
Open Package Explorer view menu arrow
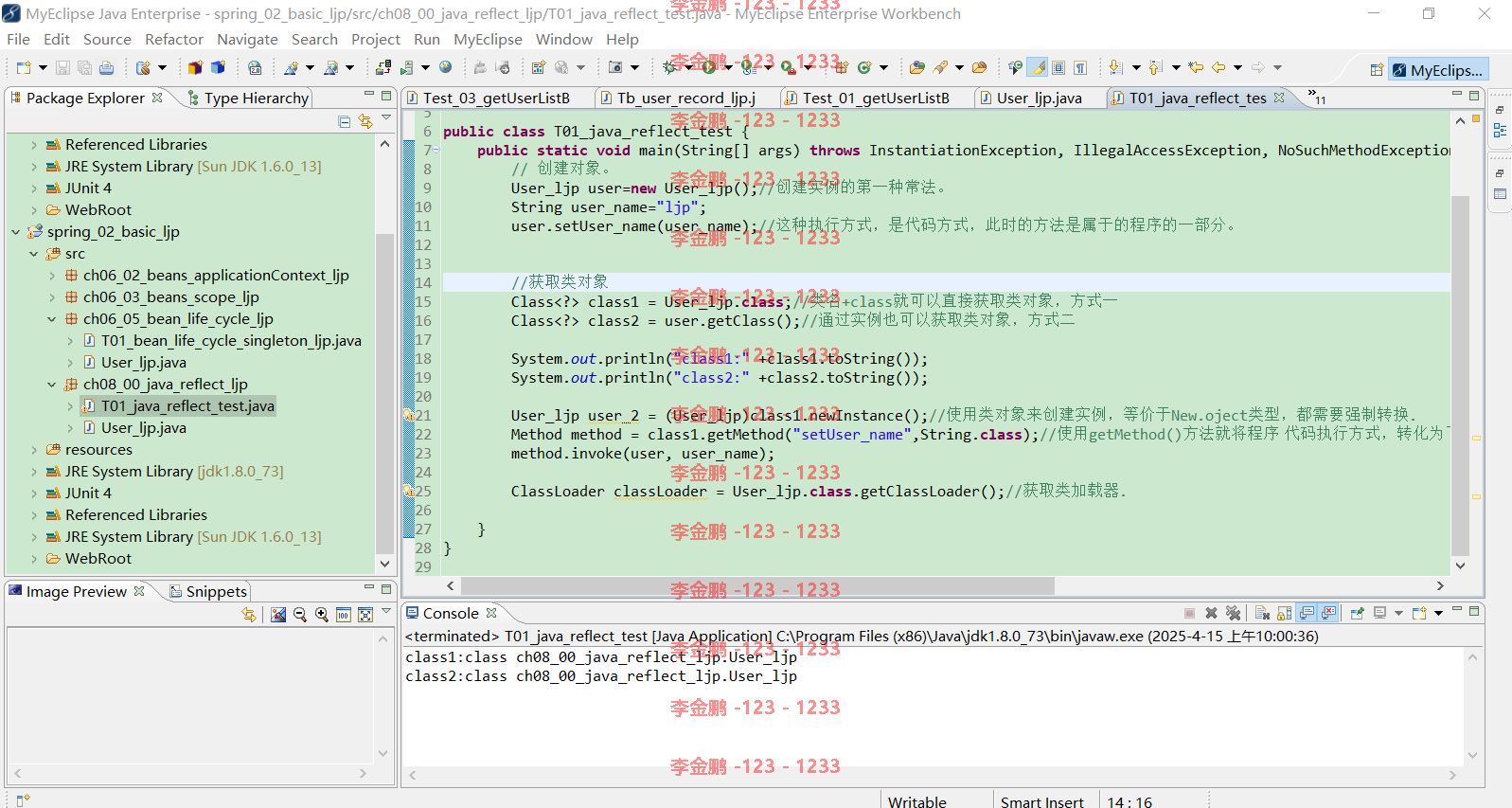pos(386,119)
